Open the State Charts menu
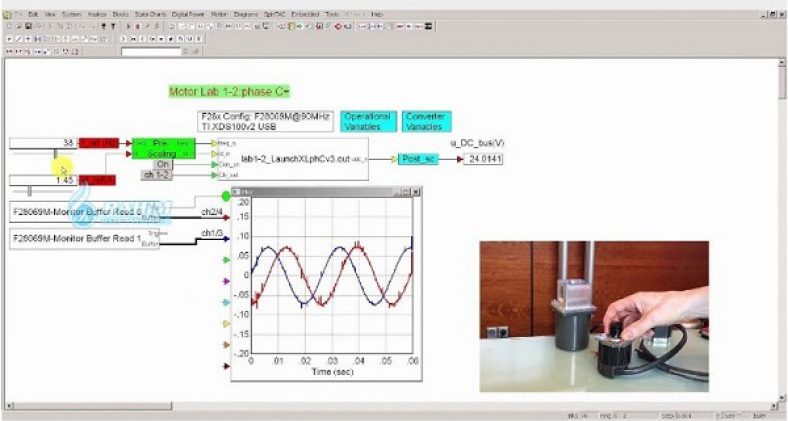Screen dimensions: 788x421 point(151,14)
